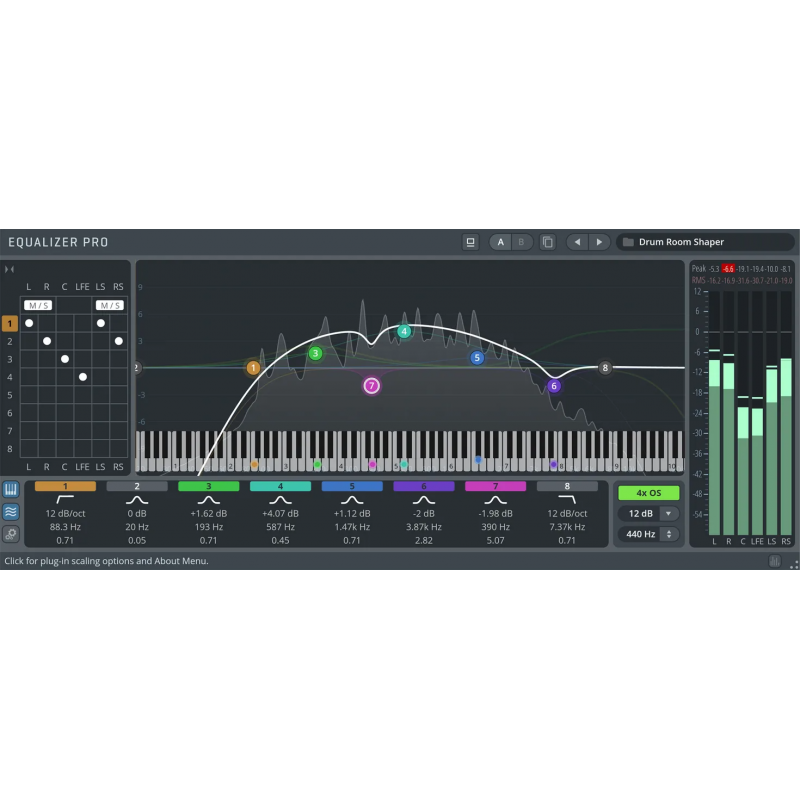Toggle row 1 routing for LS channel
The image size is (800, 800).
[101, 323]
